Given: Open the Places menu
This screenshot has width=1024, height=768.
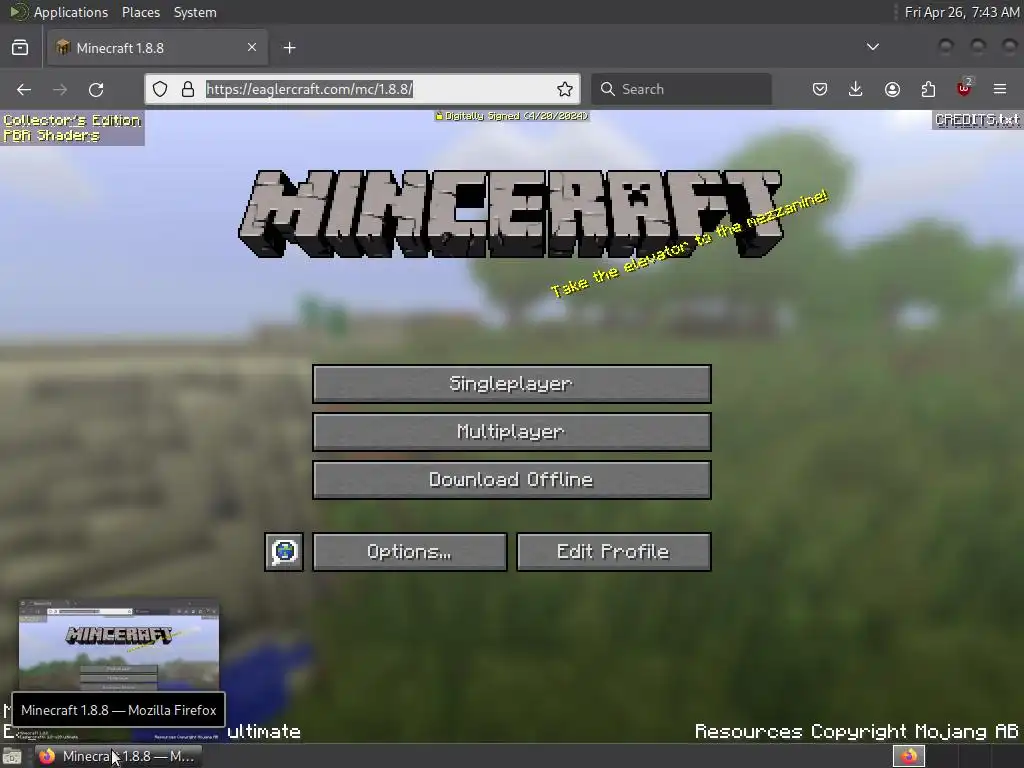Looking at the screenshot, I should tap(141, 12).
